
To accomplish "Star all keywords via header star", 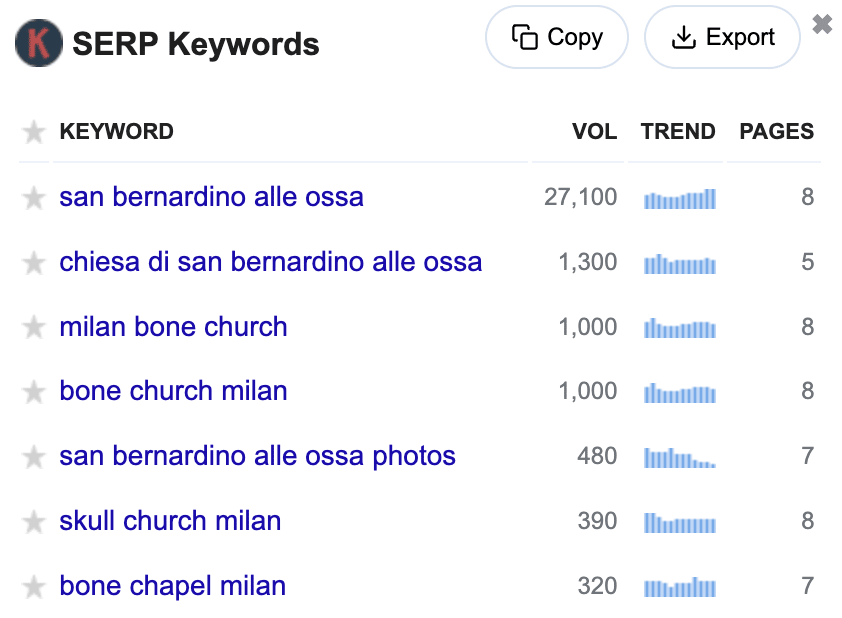I will [x=34, y=132].
